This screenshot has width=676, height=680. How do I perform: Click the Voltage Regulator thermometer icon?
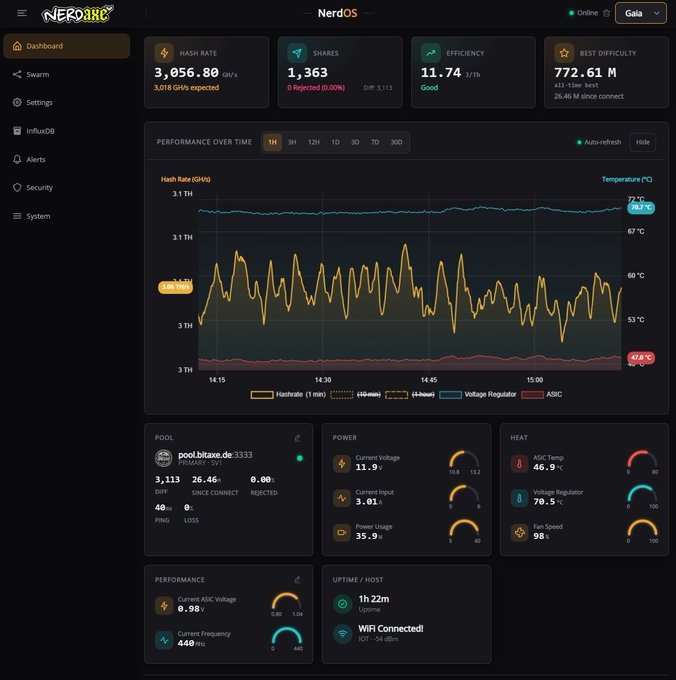519,498
